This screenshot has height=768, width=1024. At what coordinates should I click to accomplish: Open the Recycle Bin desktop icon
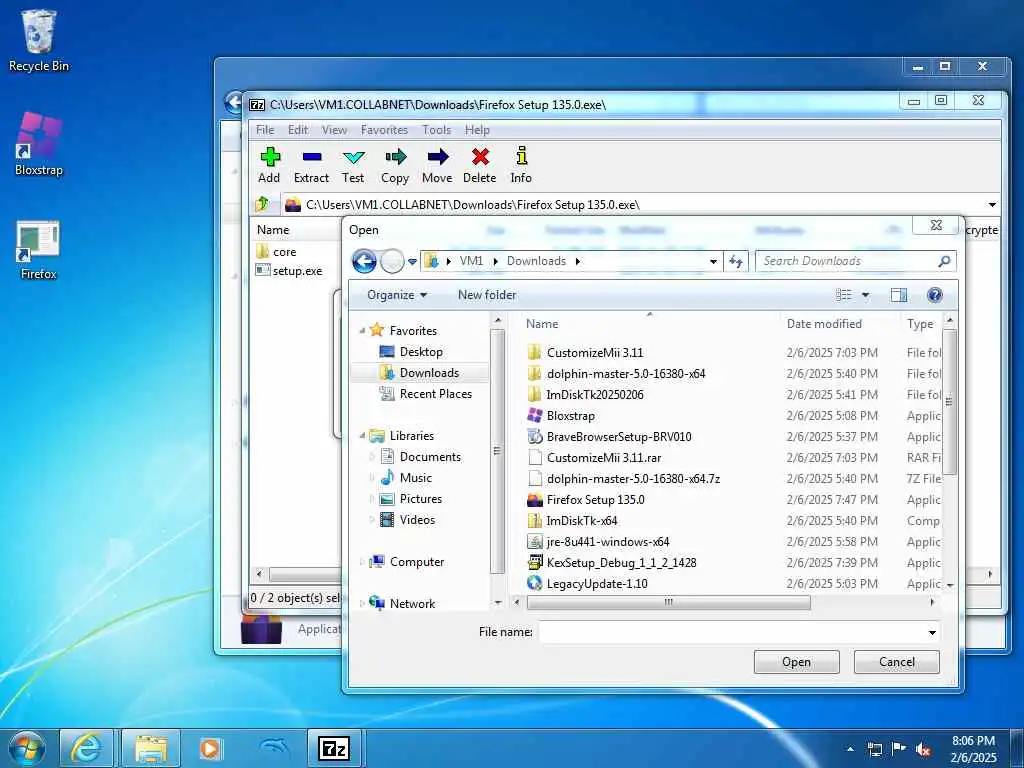point(39,40)
